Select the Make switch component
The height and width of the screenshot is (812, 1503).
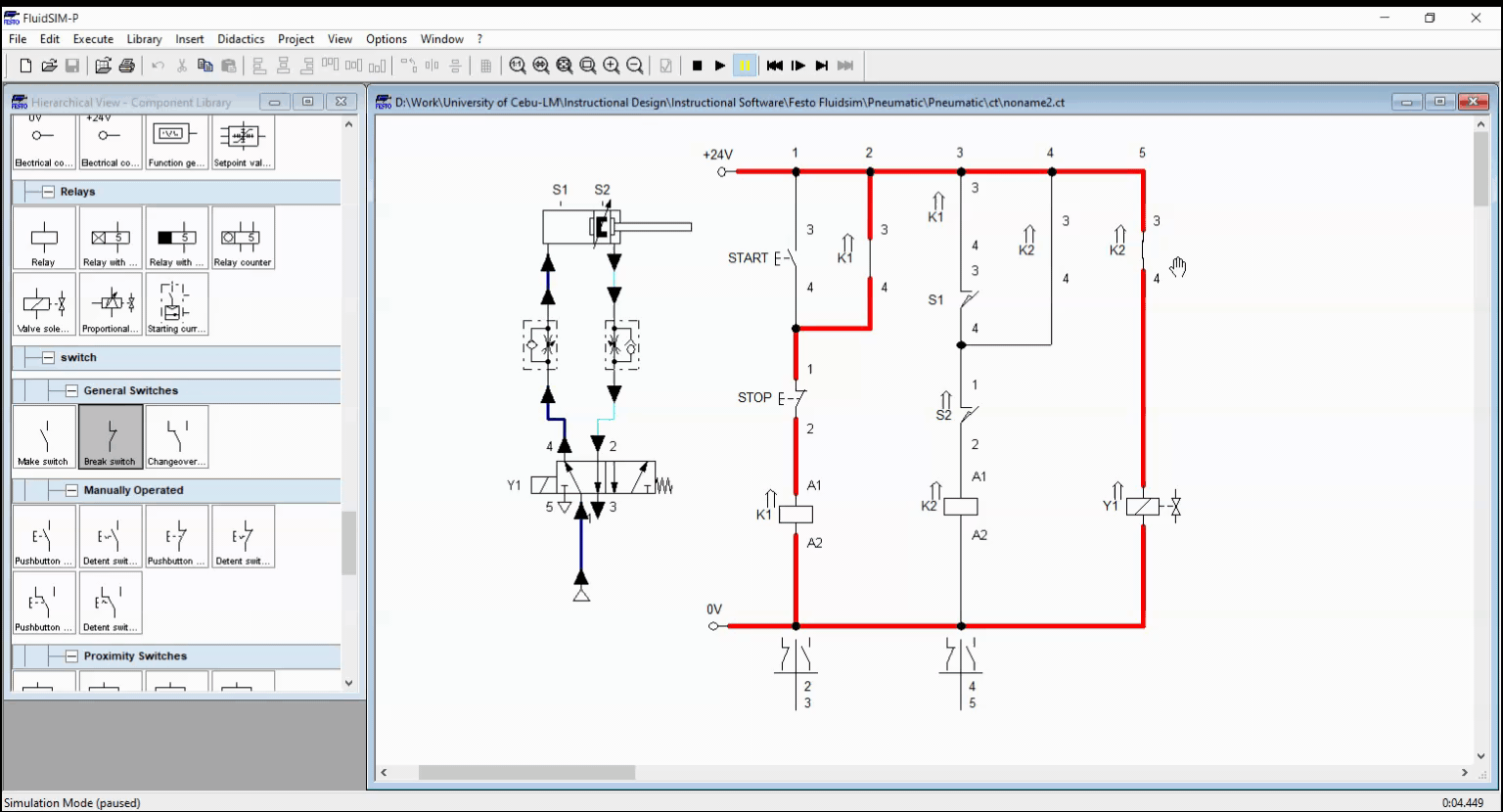(44, 436)
